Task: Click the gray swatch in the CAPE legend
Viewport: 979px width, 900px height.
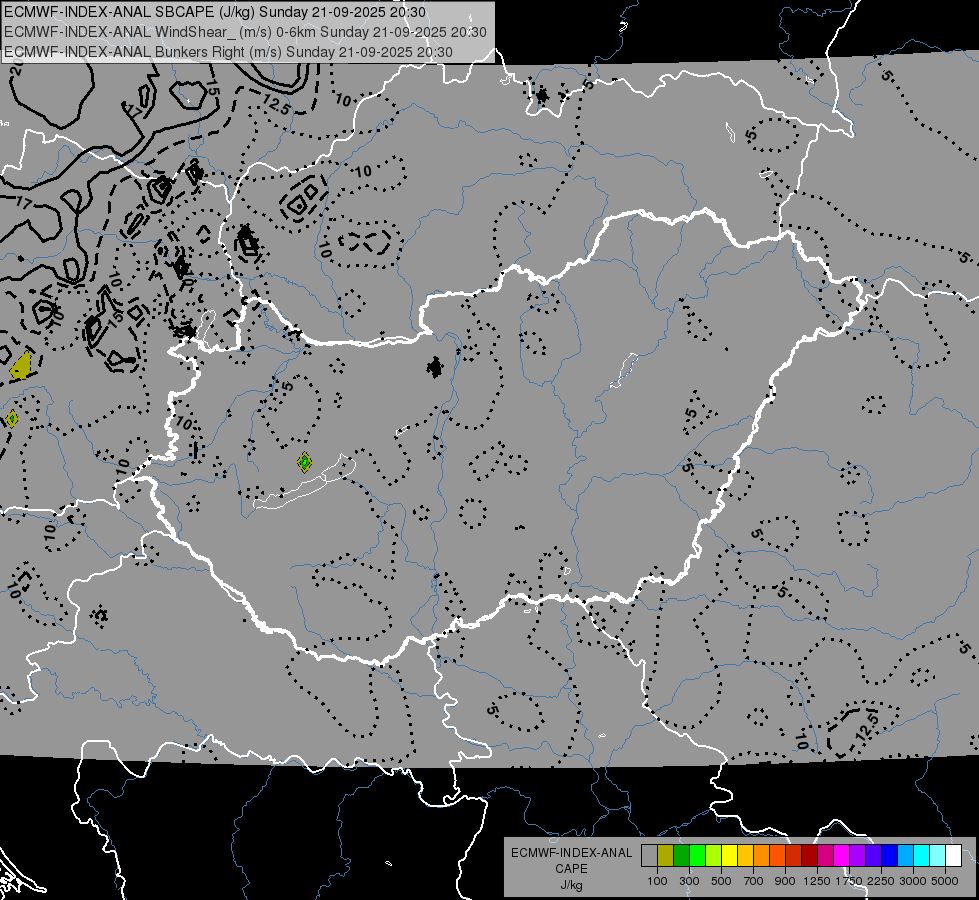Action: [649, 856]
